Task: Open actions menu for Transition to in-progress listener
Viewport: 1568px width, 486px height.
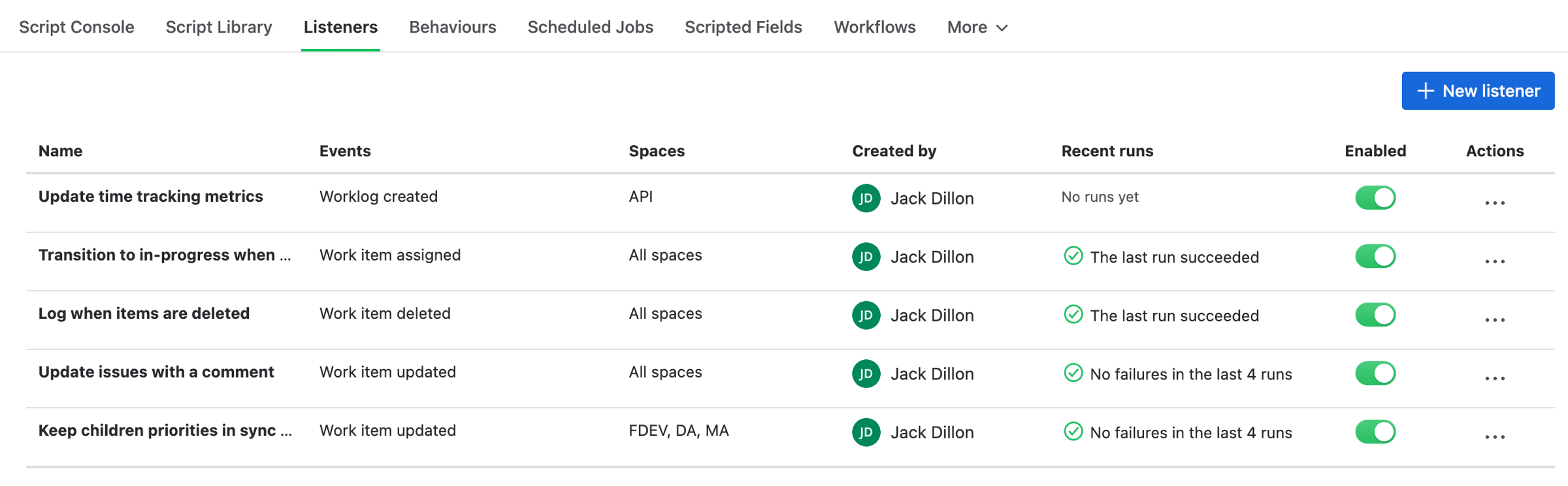Action: point(1495,261)
